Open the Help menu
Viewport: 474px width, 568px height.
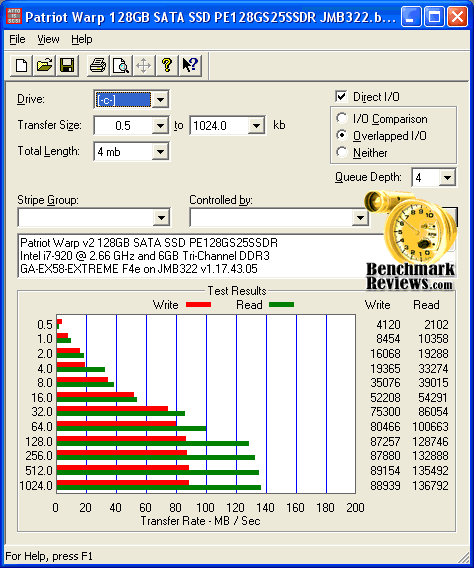(x=81, y=39)
